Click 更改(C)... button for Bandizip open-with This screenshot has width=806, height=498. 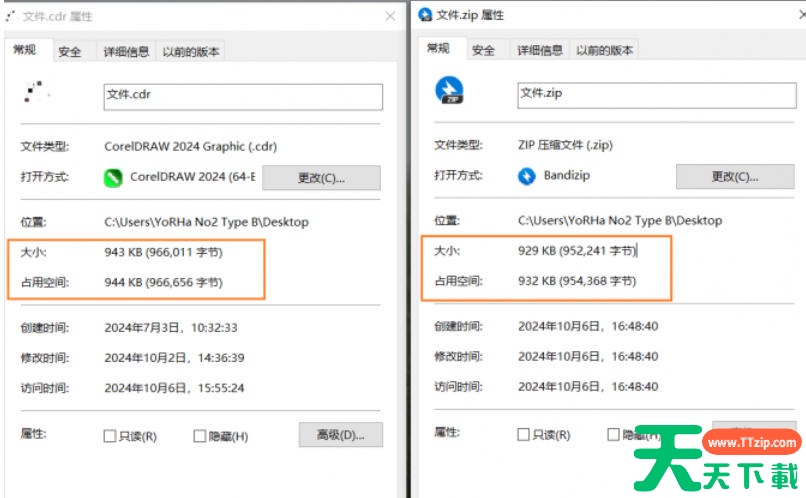tap(735, 176)
